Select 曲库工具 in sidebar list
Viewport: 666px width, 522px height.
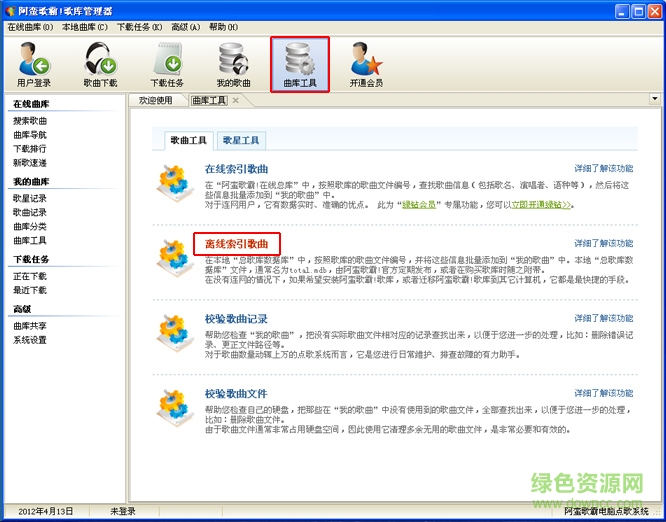coord(30,240)
